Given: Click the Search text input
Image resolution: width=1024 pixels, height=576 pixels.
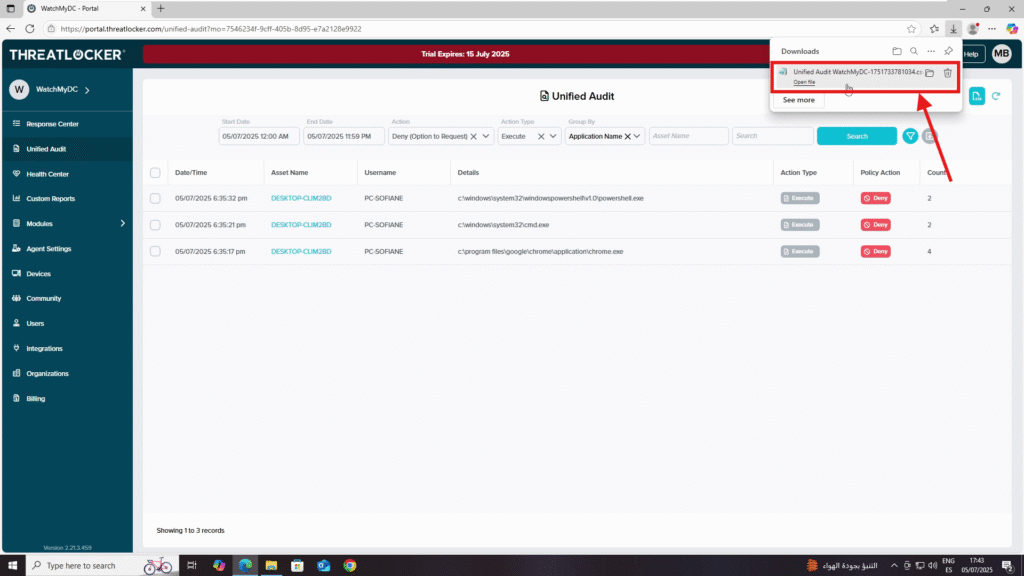Looking at the screenshot, I should pos(773,136).
